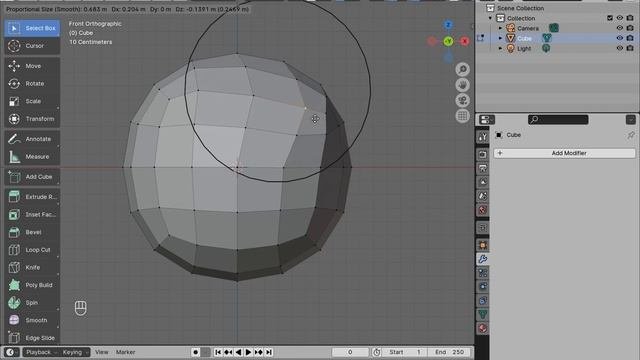Select the Extrude Region tool
The height and width of the screenshot is (360, 640).
[x=32, y=197]
